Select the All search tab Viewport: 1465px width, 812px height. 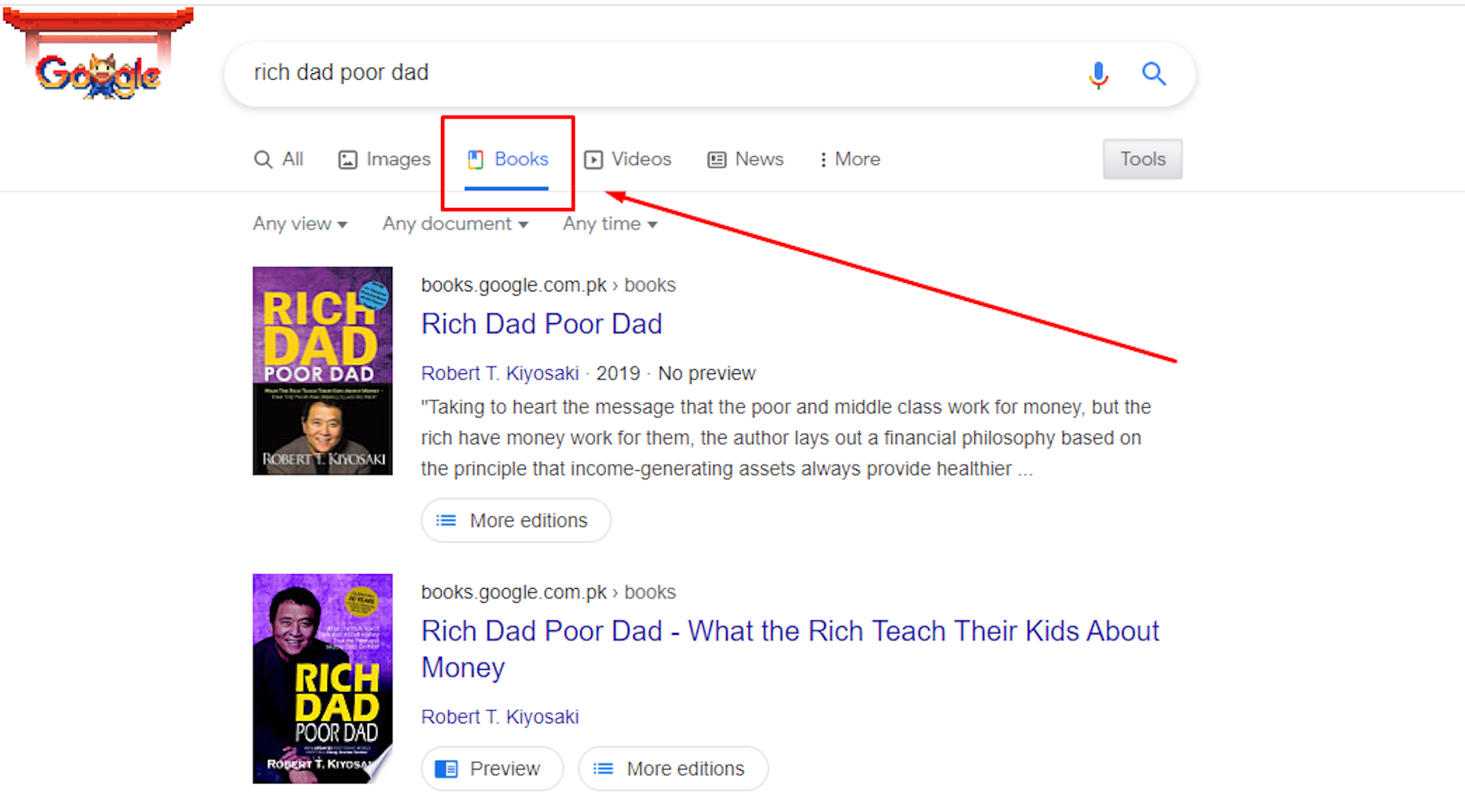pos(282,159)
